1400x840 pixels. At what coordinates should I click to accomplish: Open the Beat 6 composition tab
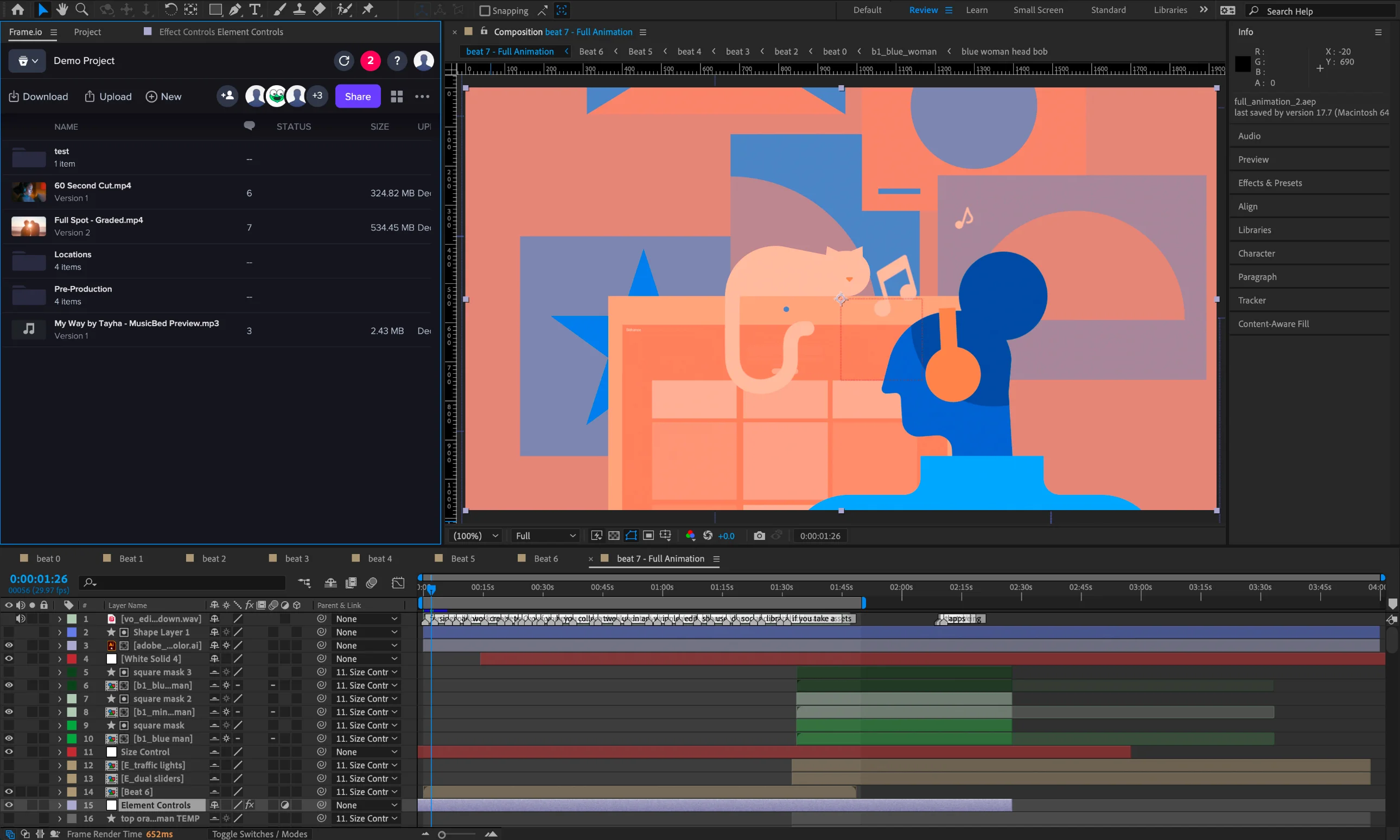click(x=546, y=559)
